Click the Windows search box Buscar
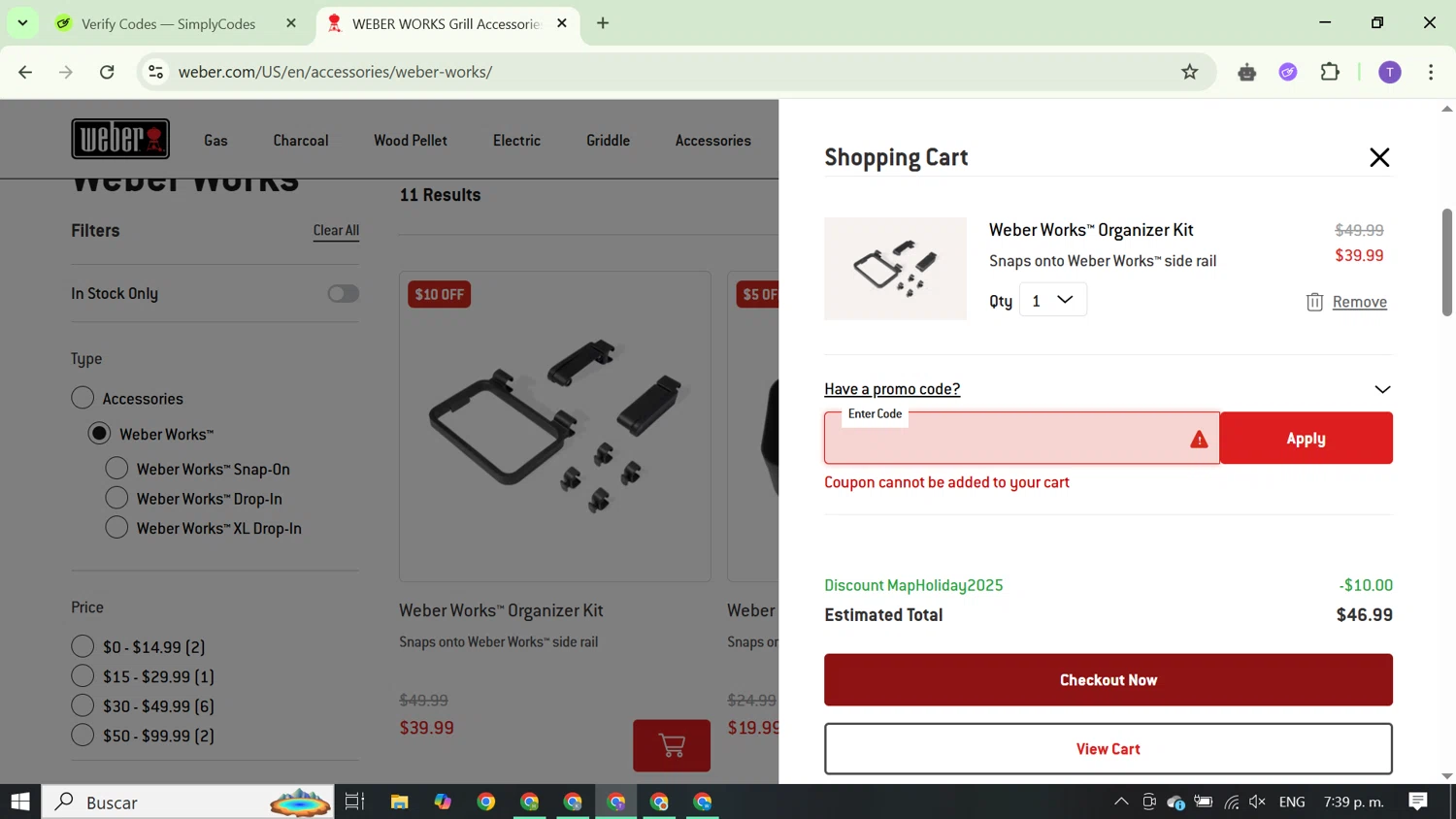The height and width of the screenshot is (819, 1456). tap(187, 802)
